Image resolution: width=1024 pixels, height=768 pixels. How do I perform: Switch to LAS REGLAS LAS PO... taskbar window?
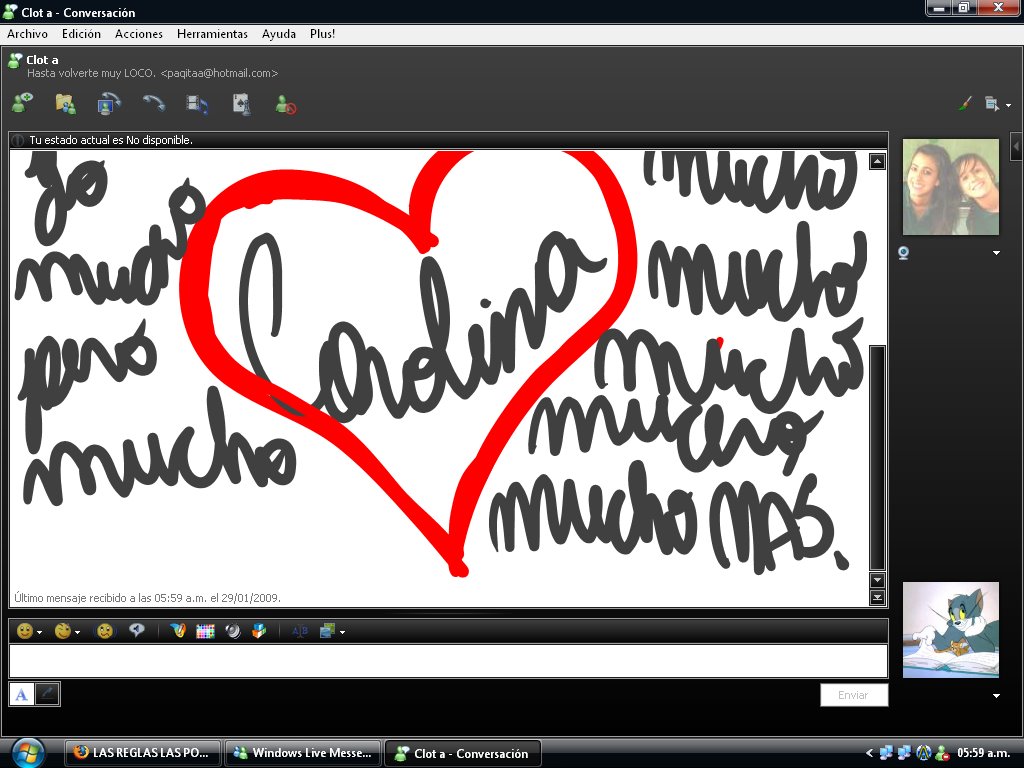pos(142,753)
